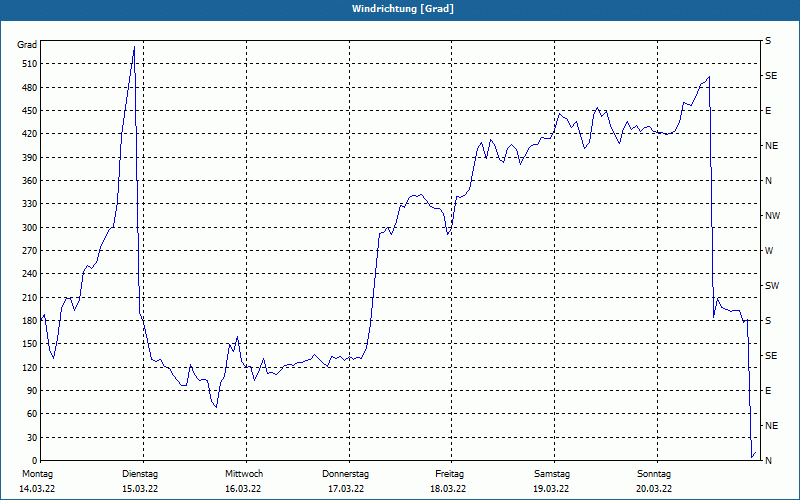Click the 510 value on the degree axis
The image size is (800, 500).
(x=30, y=64)
